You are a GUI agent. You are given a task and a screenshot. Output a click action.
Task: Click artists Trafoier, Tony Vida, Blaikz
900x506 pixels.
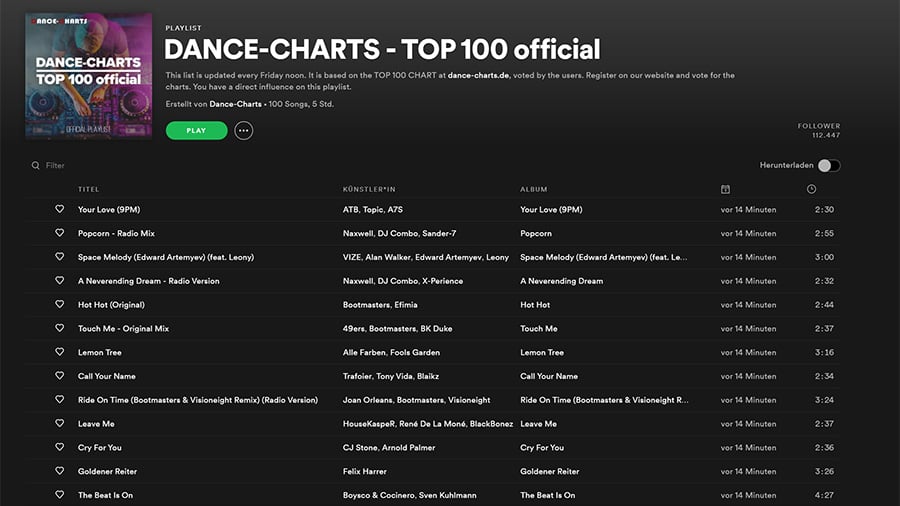pos(390,376)
